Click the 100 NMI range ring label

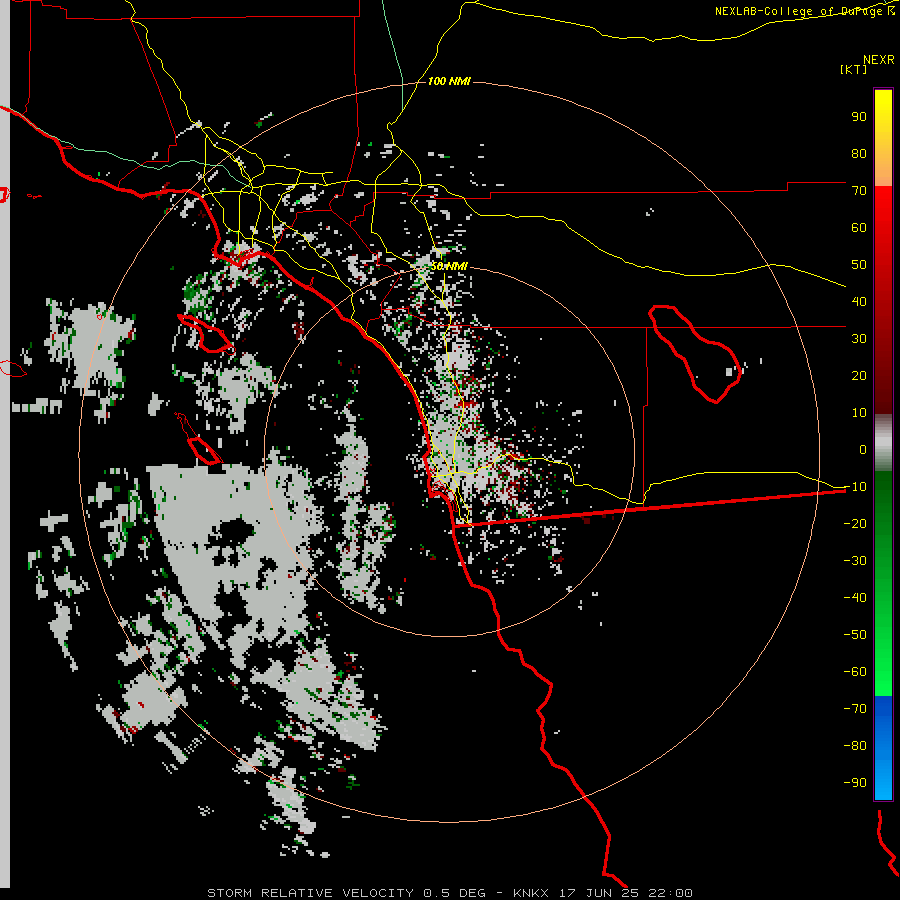point(449,82)
